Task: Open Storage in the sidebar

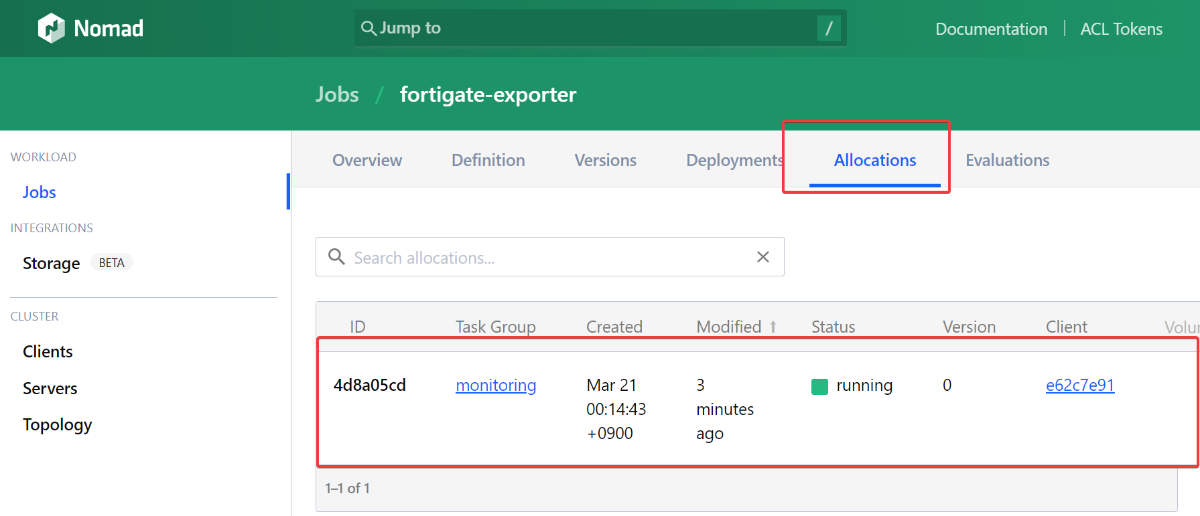Action: 51,263
